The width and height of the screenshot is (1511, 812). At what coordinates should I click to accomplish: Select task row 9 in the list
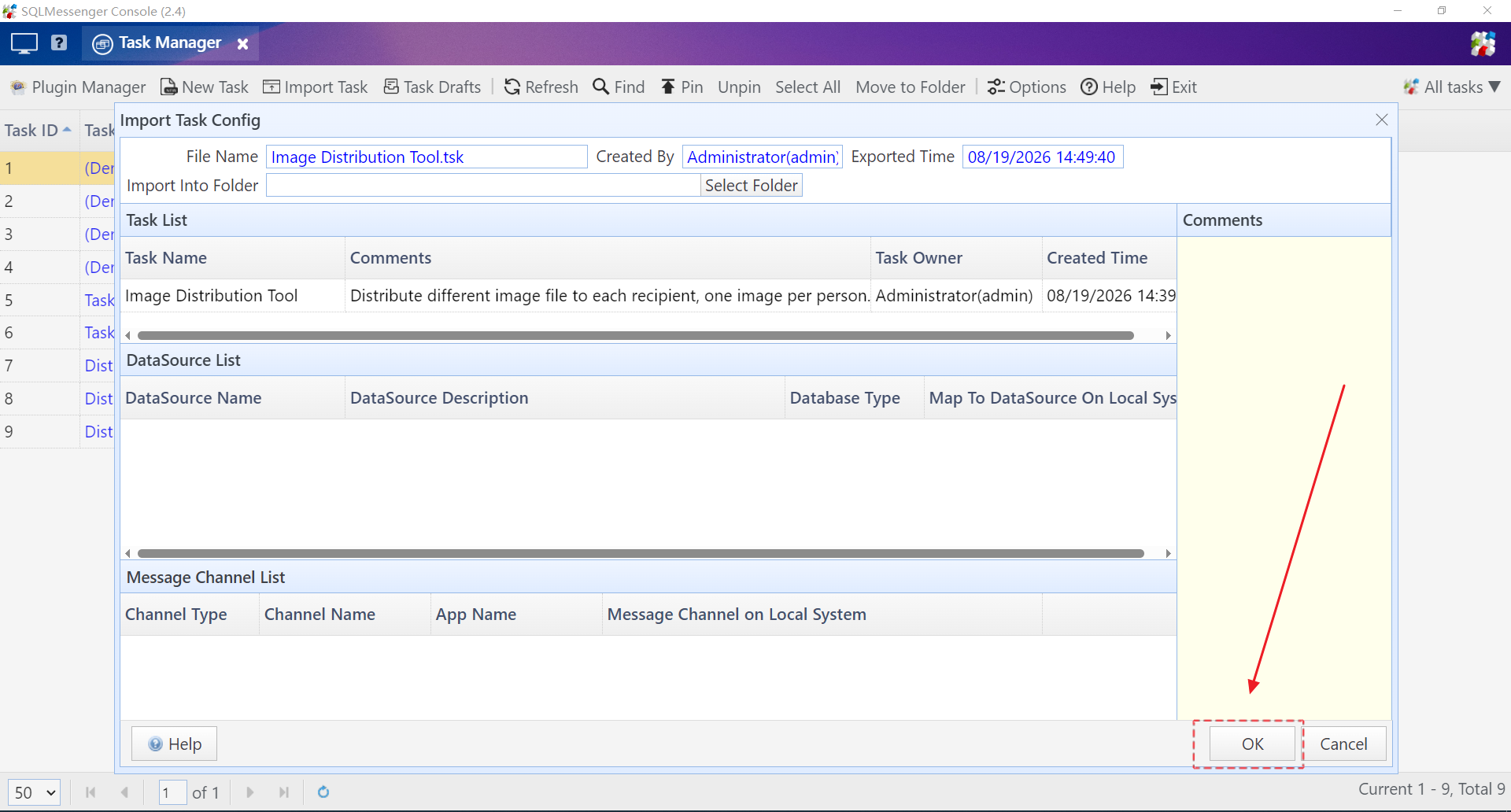(x=57, y=431)
